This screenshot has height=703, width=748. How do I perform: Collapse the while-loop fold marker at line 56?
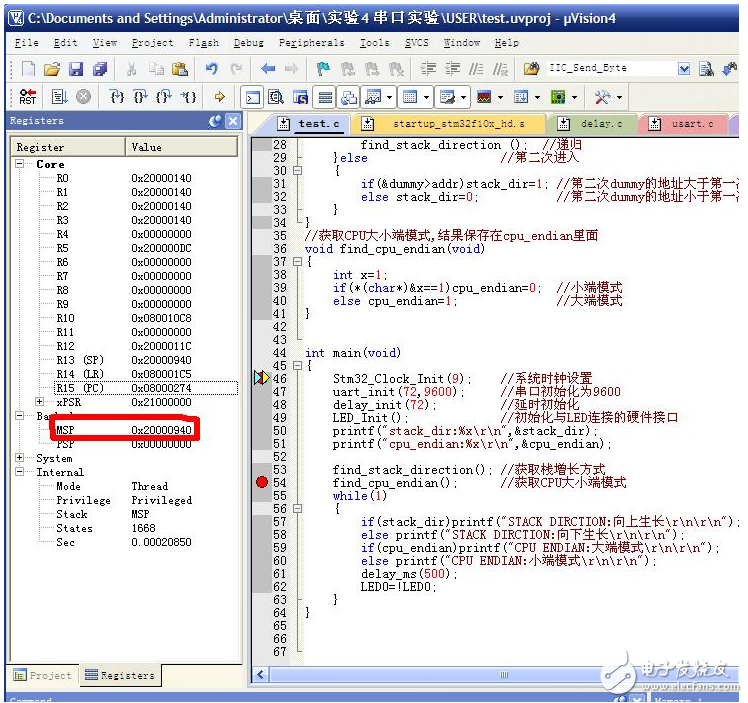(297, 509)
